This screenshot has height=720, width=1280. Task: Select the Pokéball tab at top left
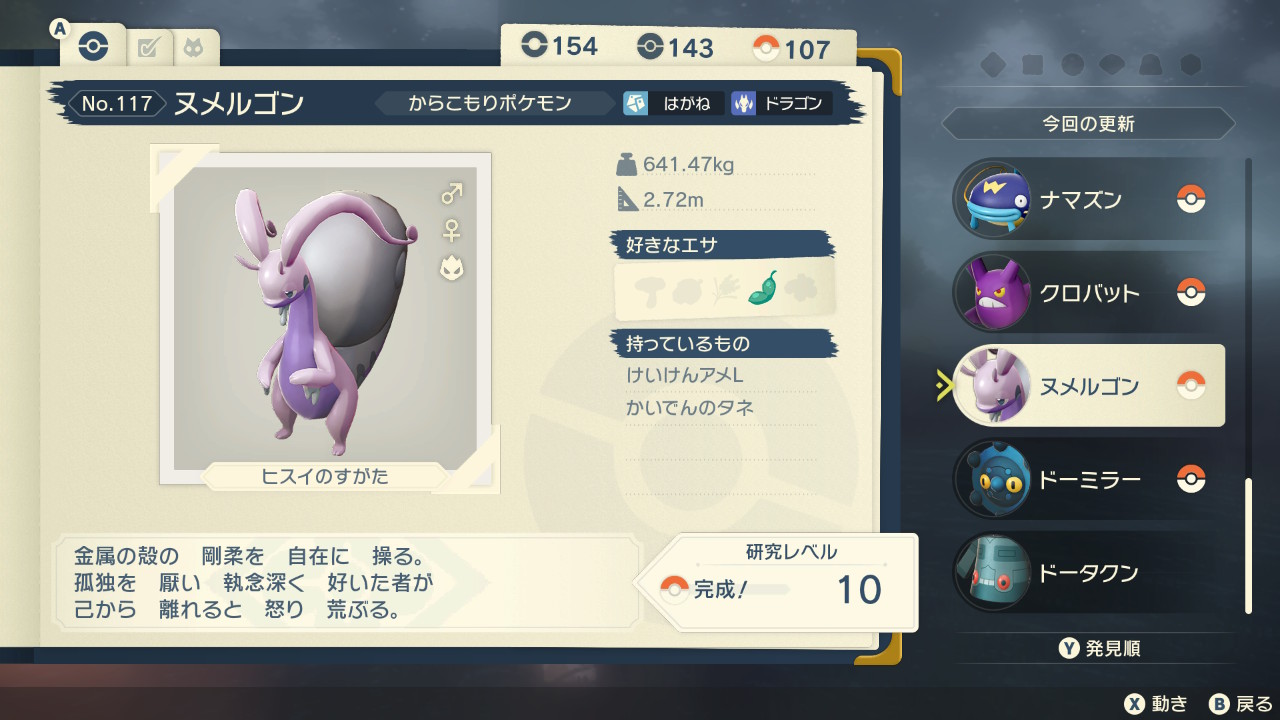93,47
